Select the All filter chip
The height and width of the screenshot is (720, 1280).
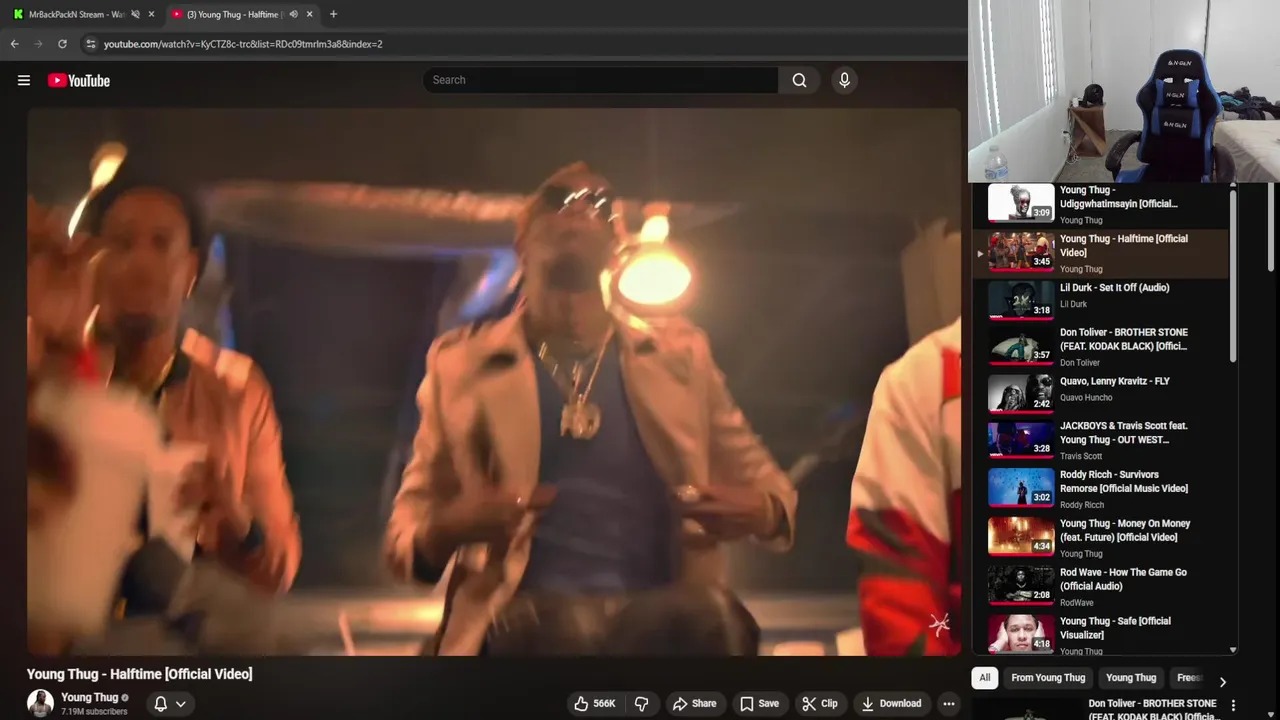pyautogui.click(x=985, y=677)
